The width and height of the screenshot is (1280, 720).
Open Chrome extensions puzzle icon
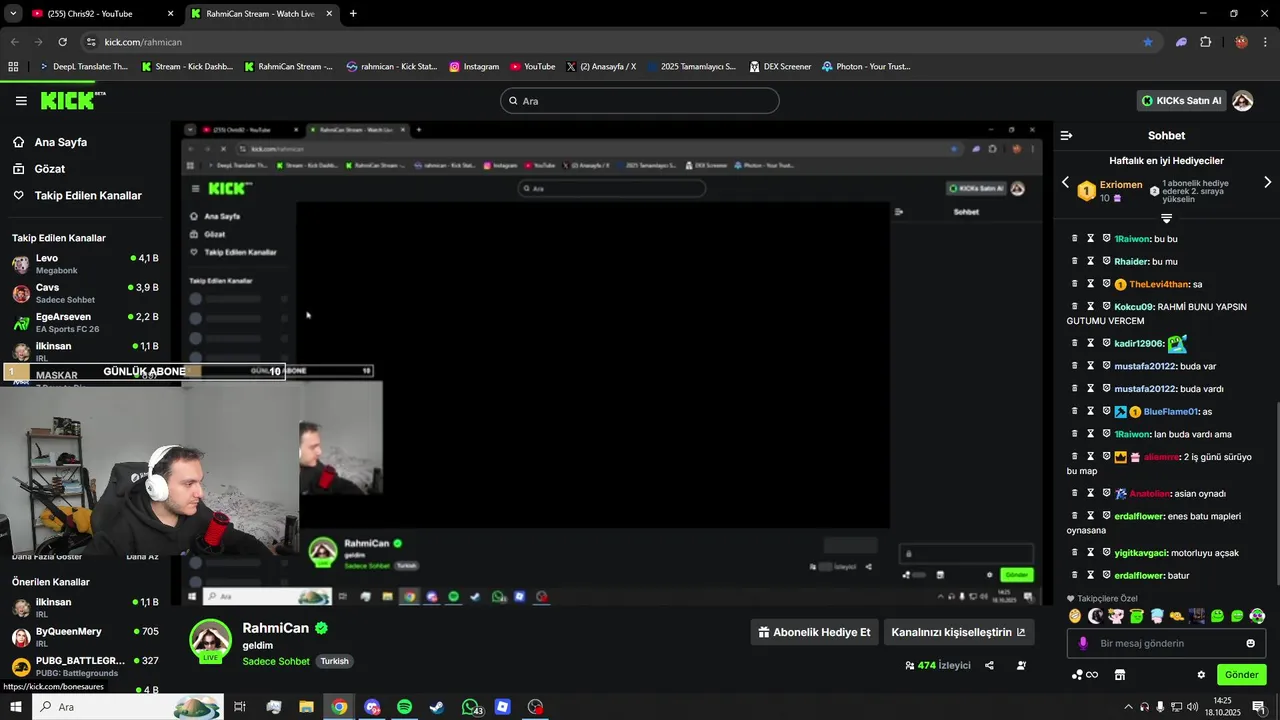1205,42
